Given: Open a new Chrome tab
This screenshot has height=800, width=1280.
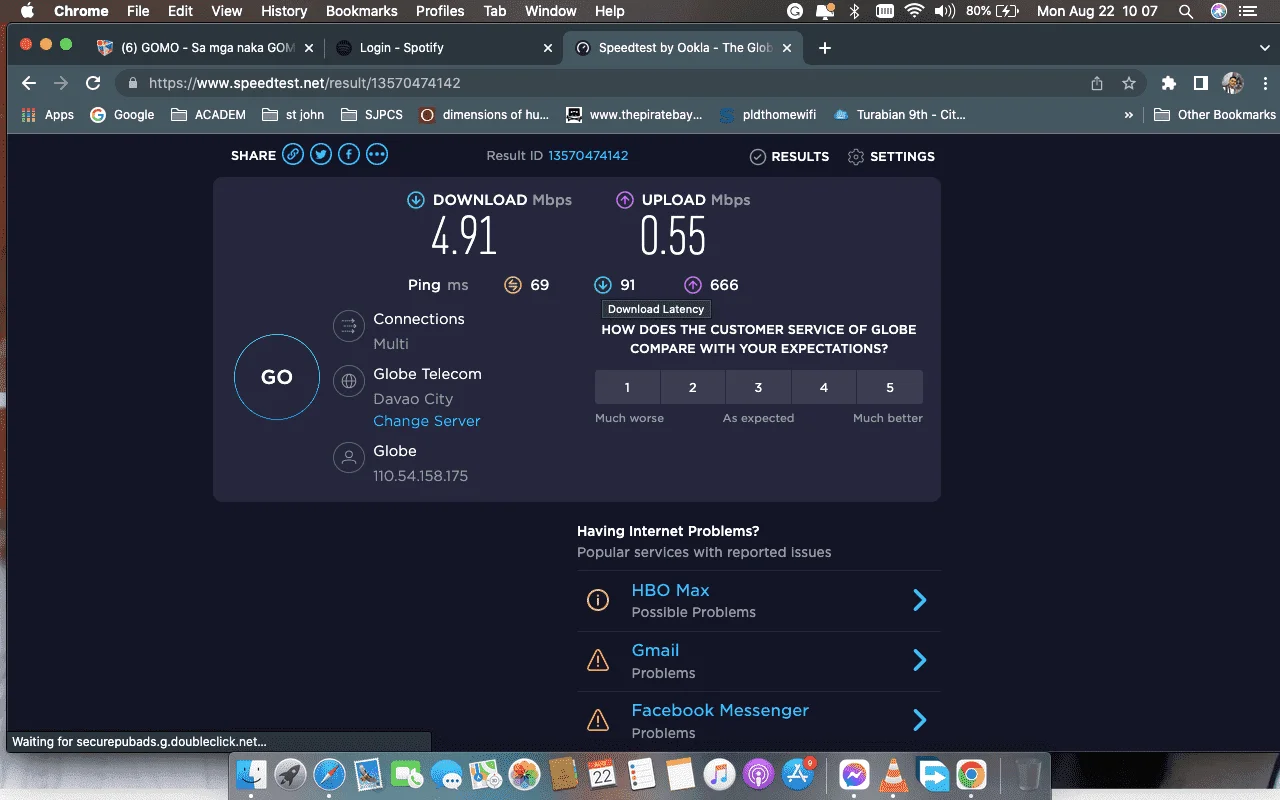Looking at the screenshot, I should [825, 48].
